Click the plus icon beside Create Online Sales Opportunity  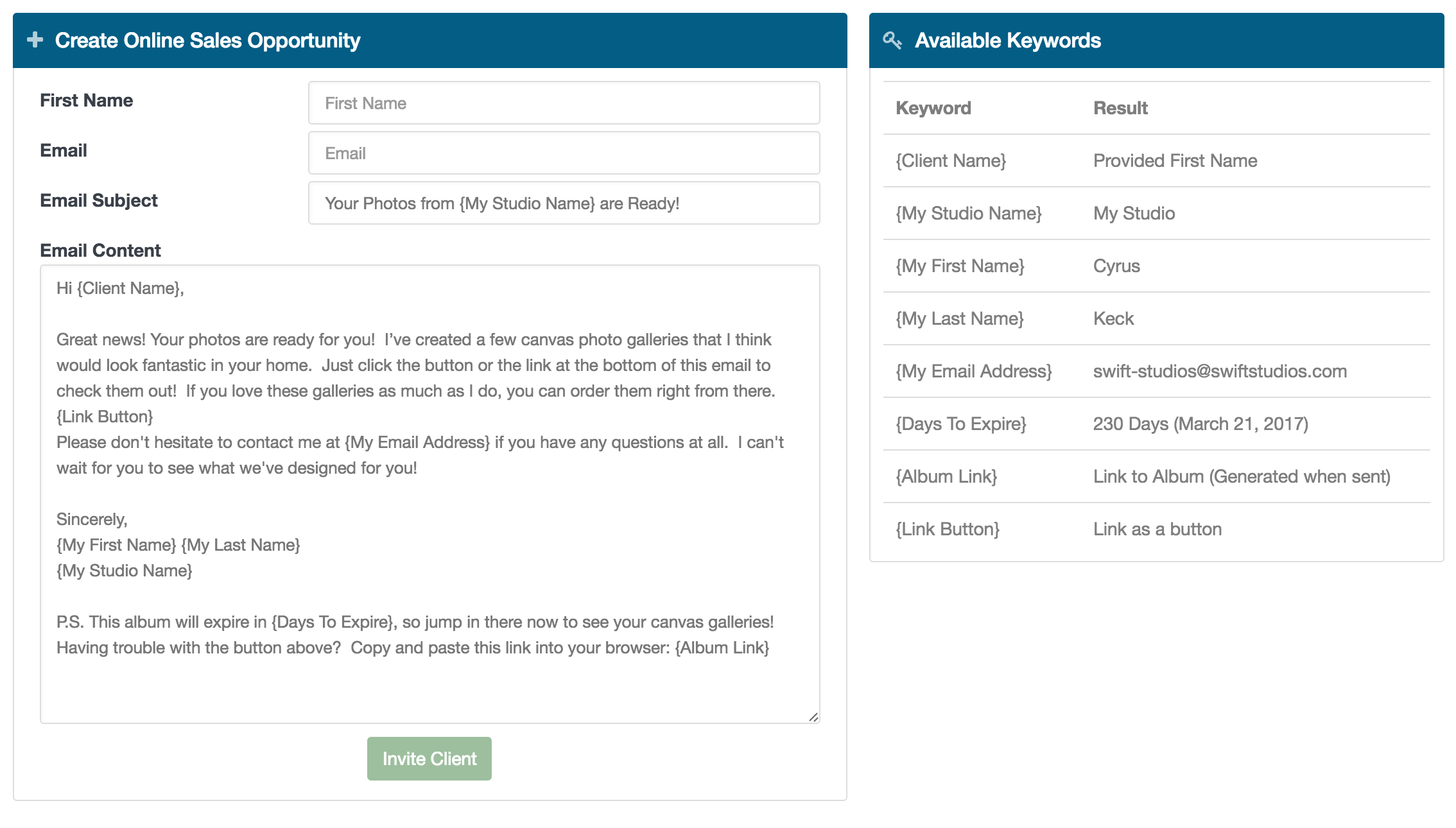click(x=35, y=40)
